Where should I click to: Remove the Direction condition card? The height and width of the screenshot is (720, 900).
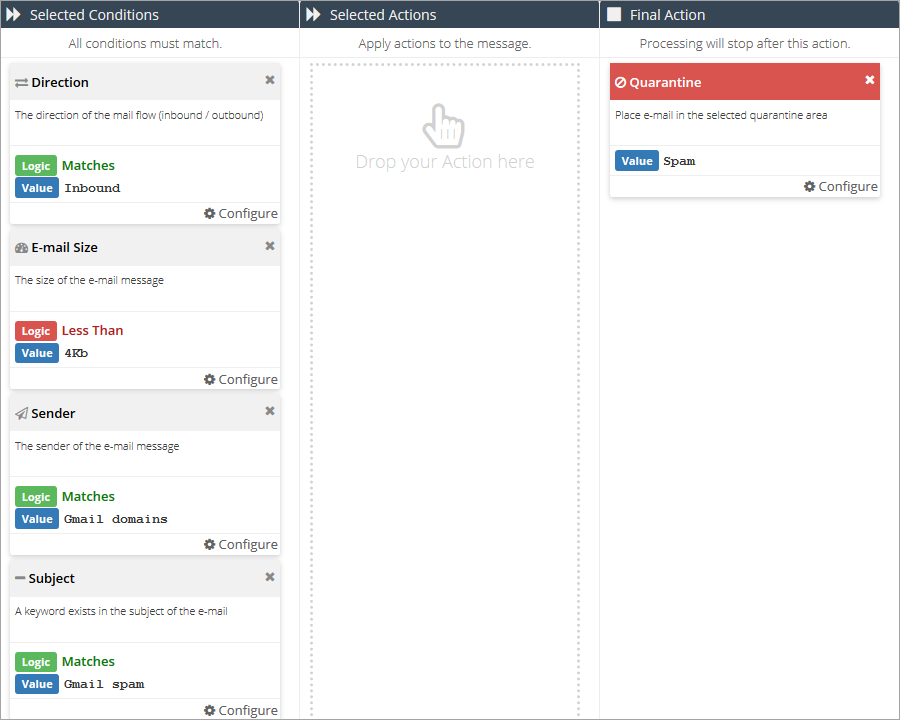[270, 80]
